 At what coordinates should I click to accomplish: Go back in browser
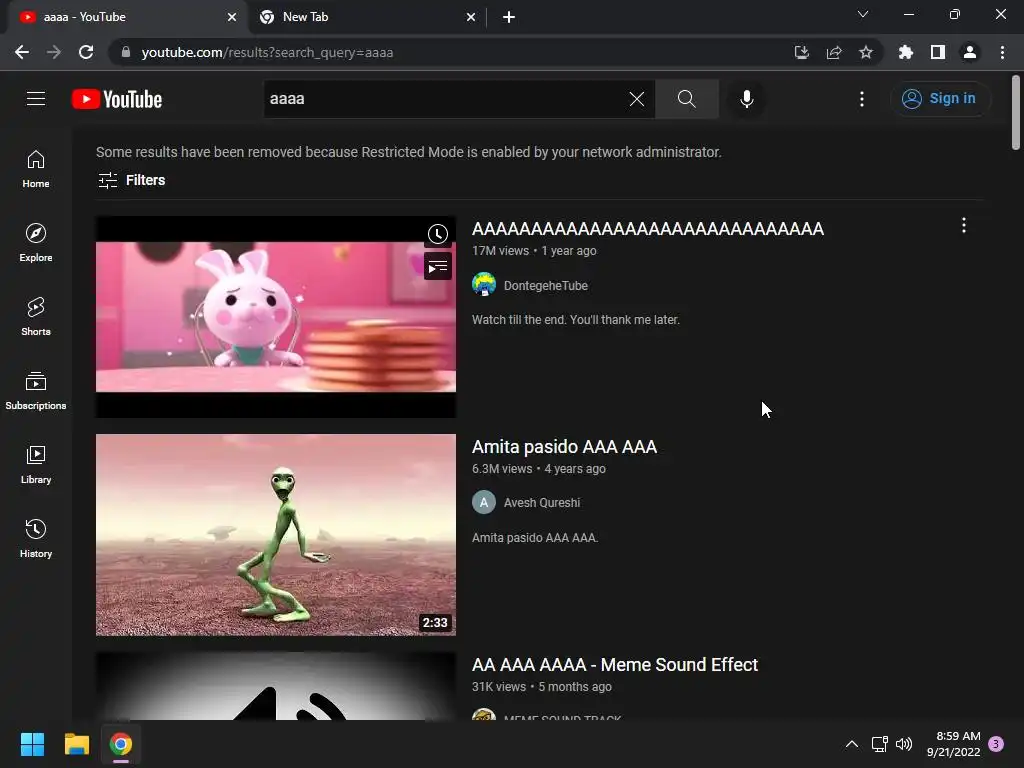[x=22, y=52]
